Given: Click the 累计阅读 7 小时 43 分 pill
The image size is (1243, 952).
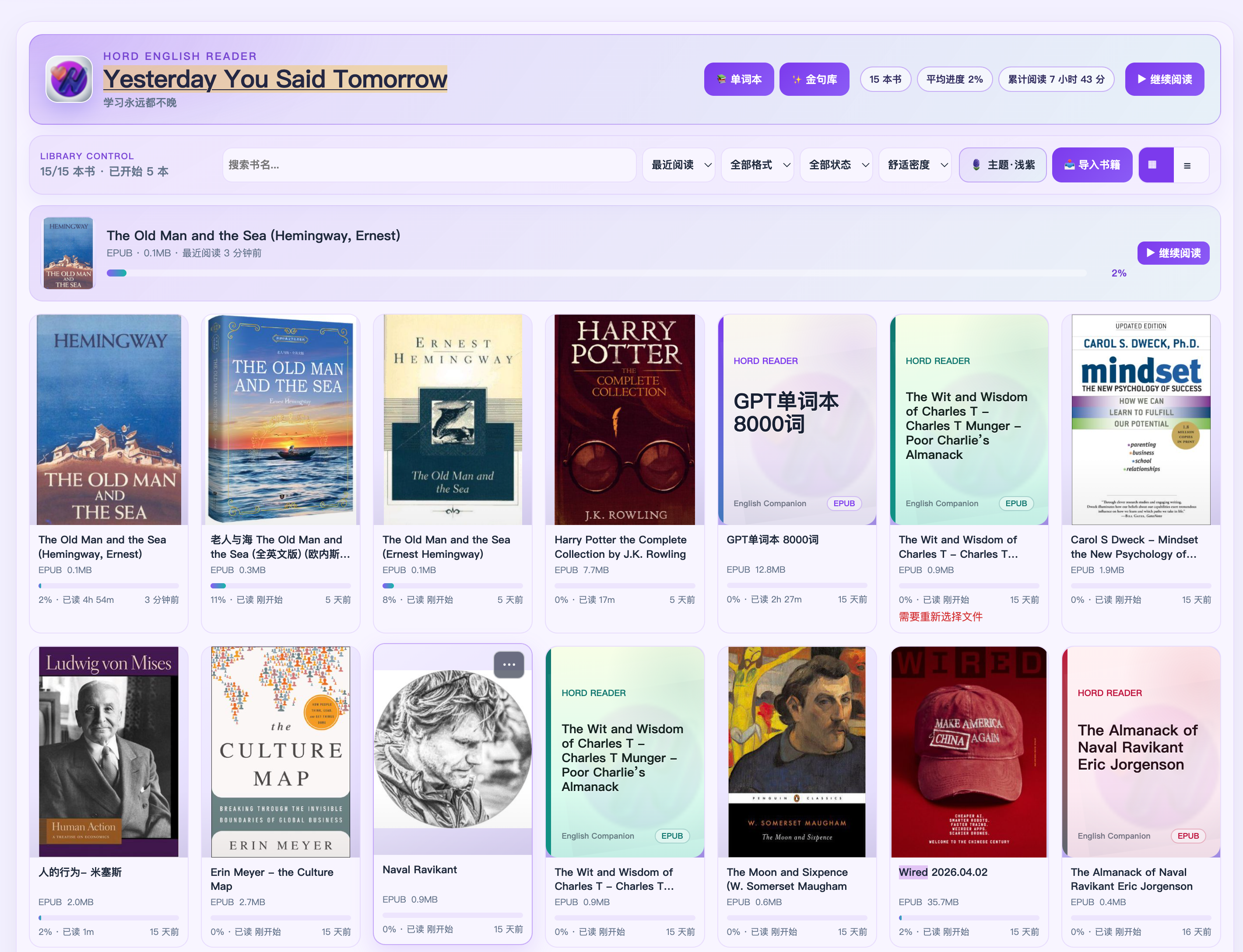Looking at the screenshot, I should pos(1056,79).
